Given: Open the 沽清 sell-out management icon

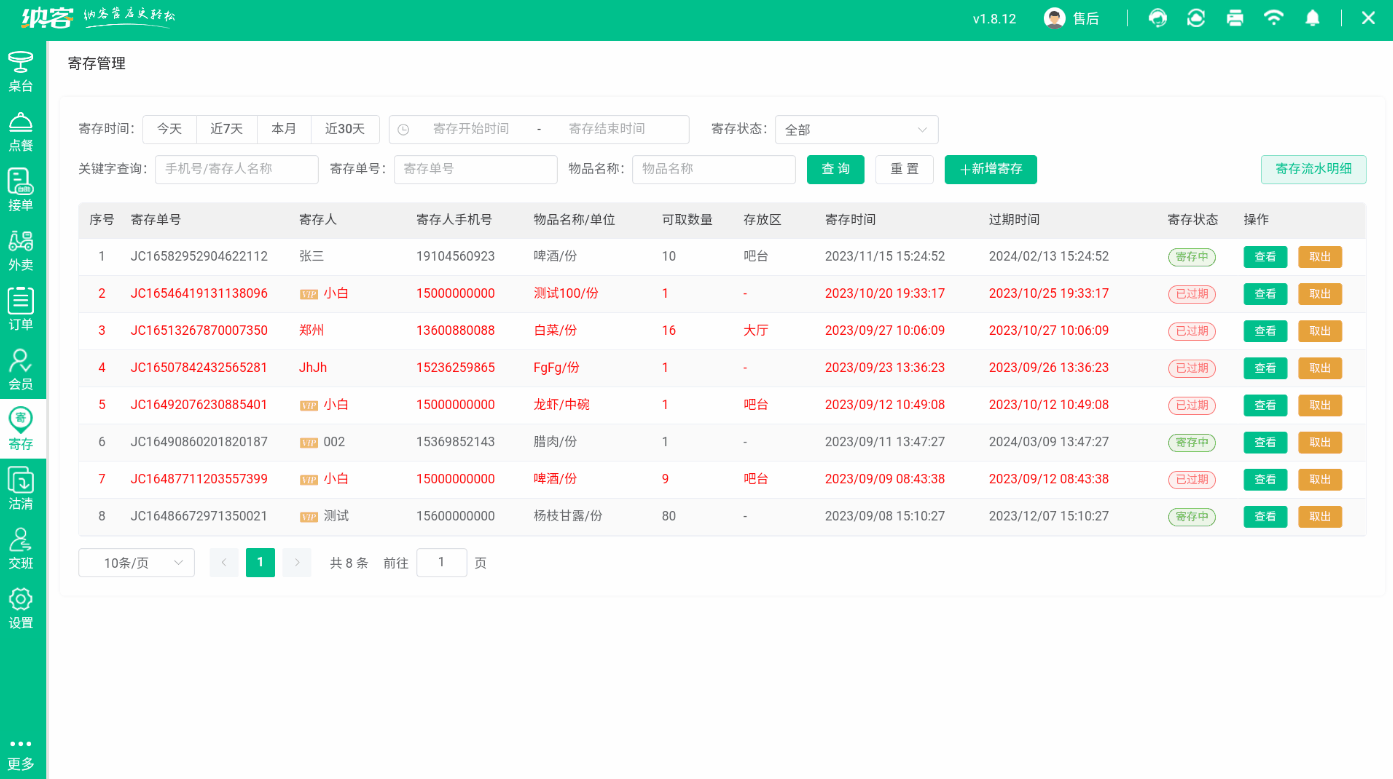Looking at the screenshot, I should pos(21,488).
